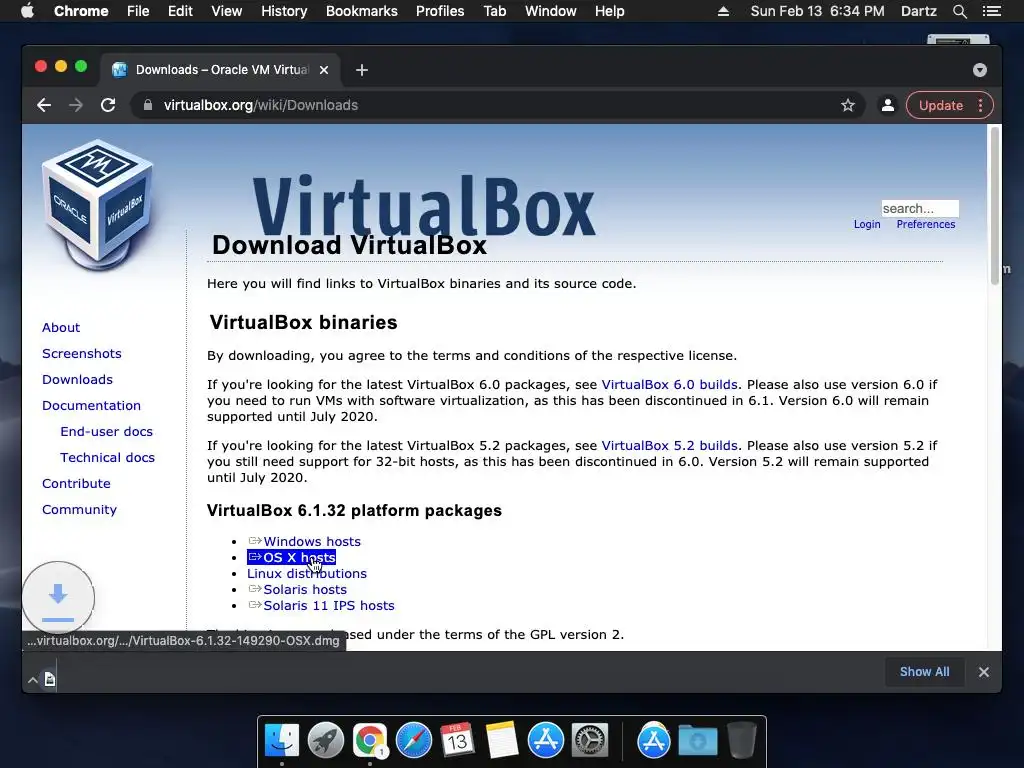This screenshot has width=1024, height=768.
Task: Open the Chrome menu in menu bar
Action: coord(81,11)
